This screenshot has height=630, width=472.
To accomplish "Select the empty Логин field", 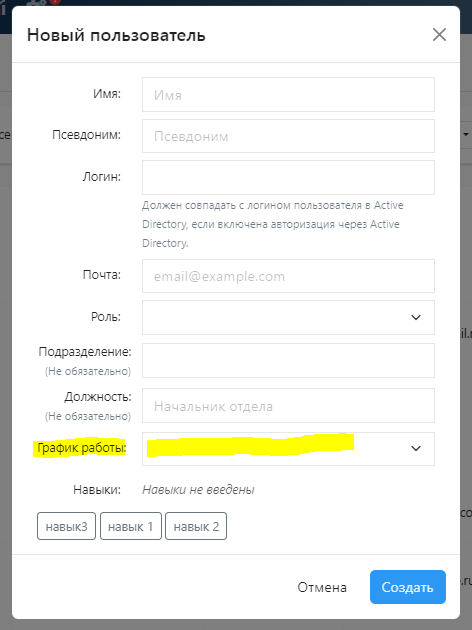I will click(x=288, y=177).
